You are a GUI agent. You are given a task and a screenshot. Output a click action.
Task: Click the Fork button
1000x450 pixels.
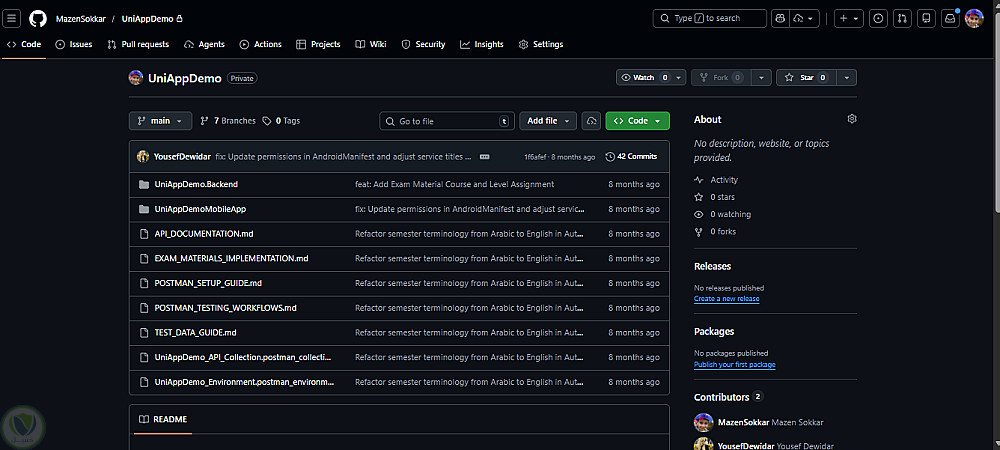721,77
